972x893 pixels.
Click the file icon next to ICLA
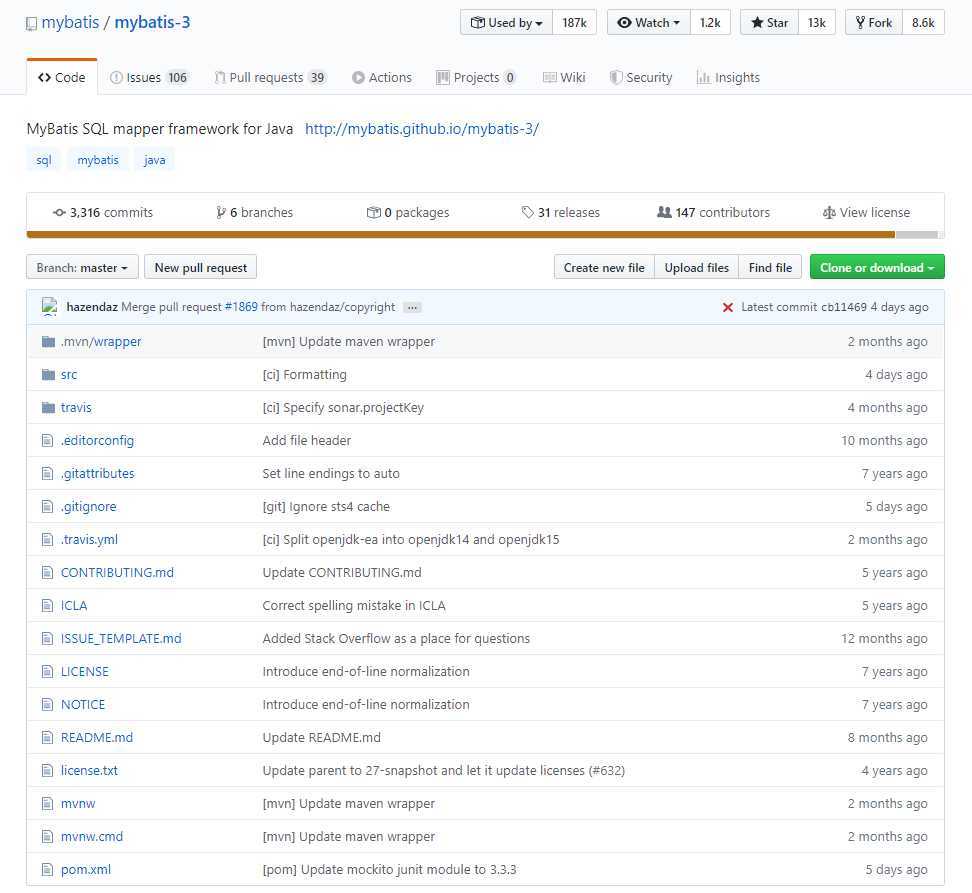coord(47,605)
